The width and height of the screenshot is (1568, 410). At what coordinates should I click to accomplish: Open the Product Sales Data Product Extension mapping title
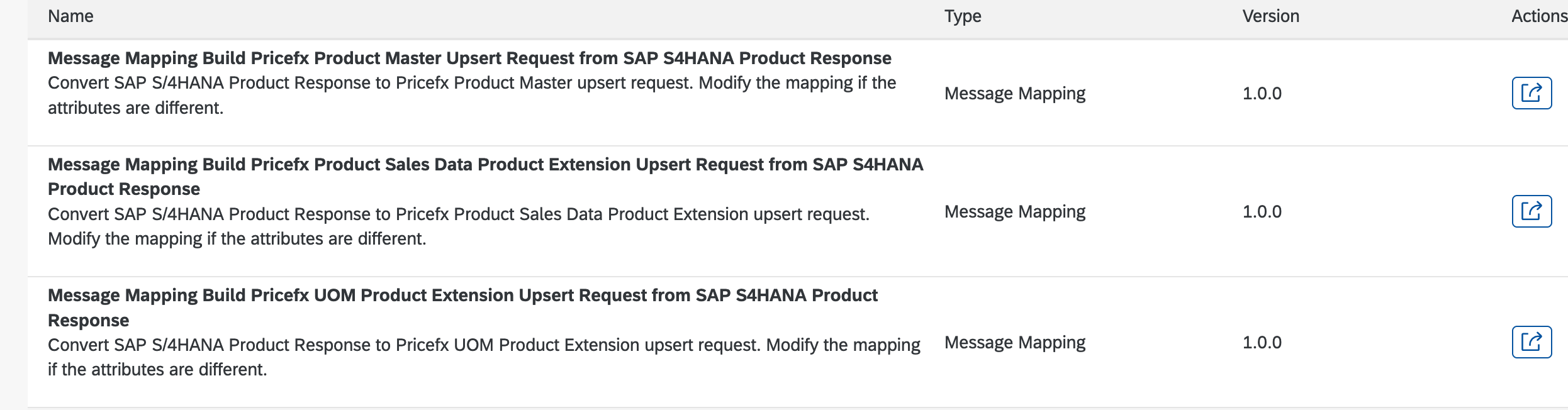(484, 165)
